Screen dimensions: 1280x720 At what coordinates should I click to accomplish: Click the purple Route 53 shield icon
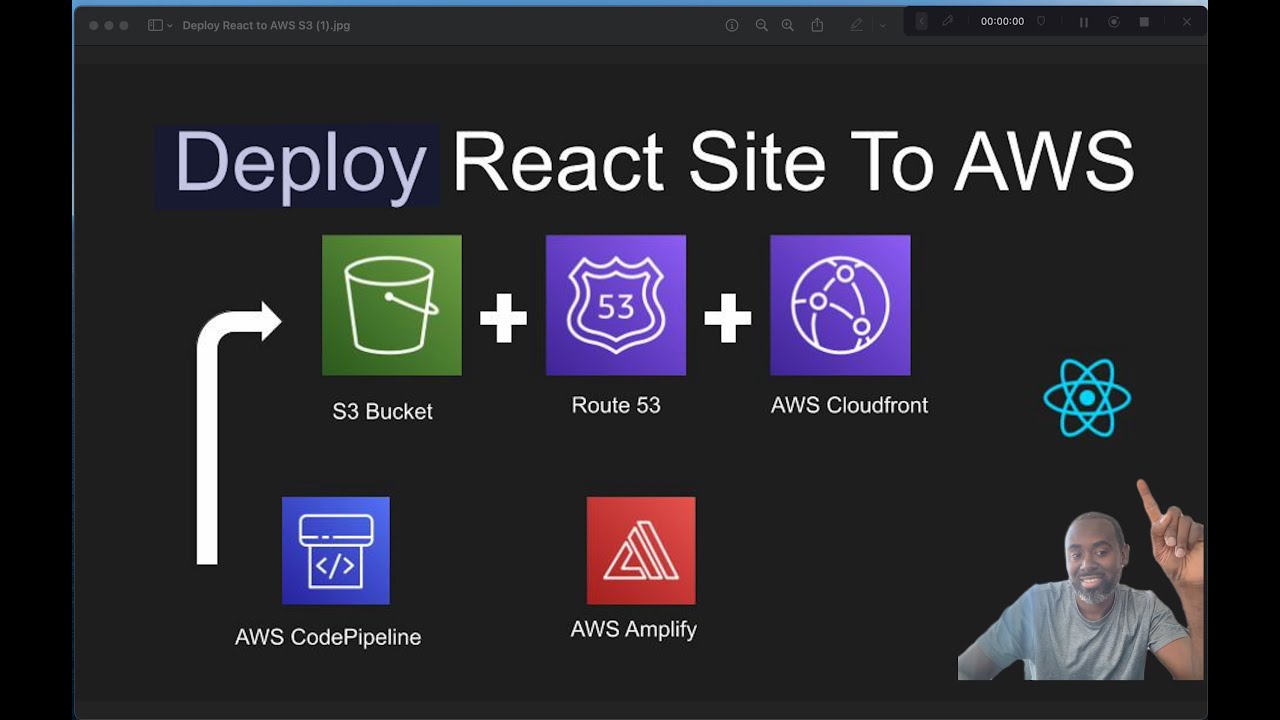tap(616, 305)
